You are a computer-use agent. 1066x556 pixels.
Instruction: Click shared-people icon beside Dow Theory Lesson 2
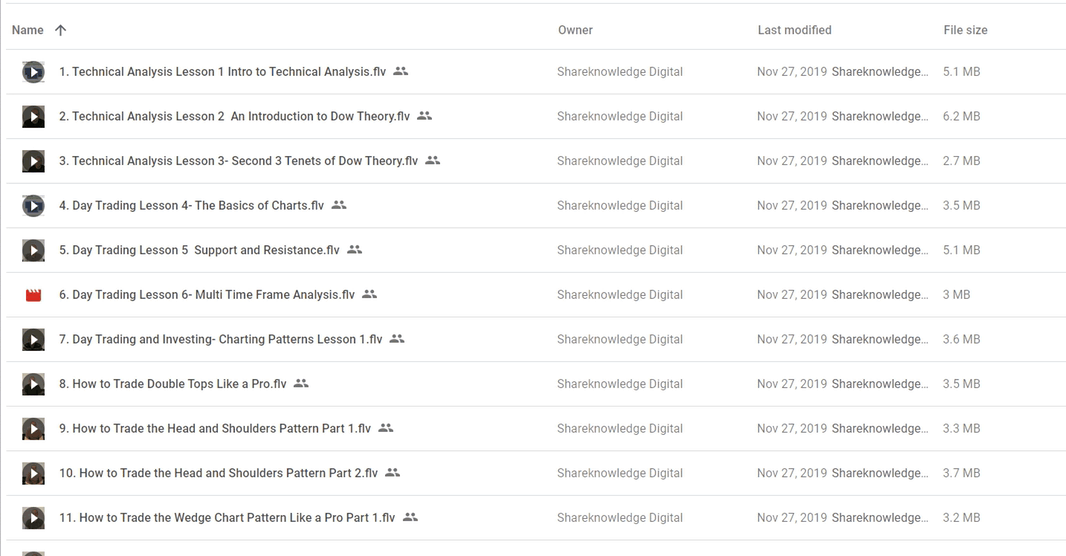pos(424,116)
